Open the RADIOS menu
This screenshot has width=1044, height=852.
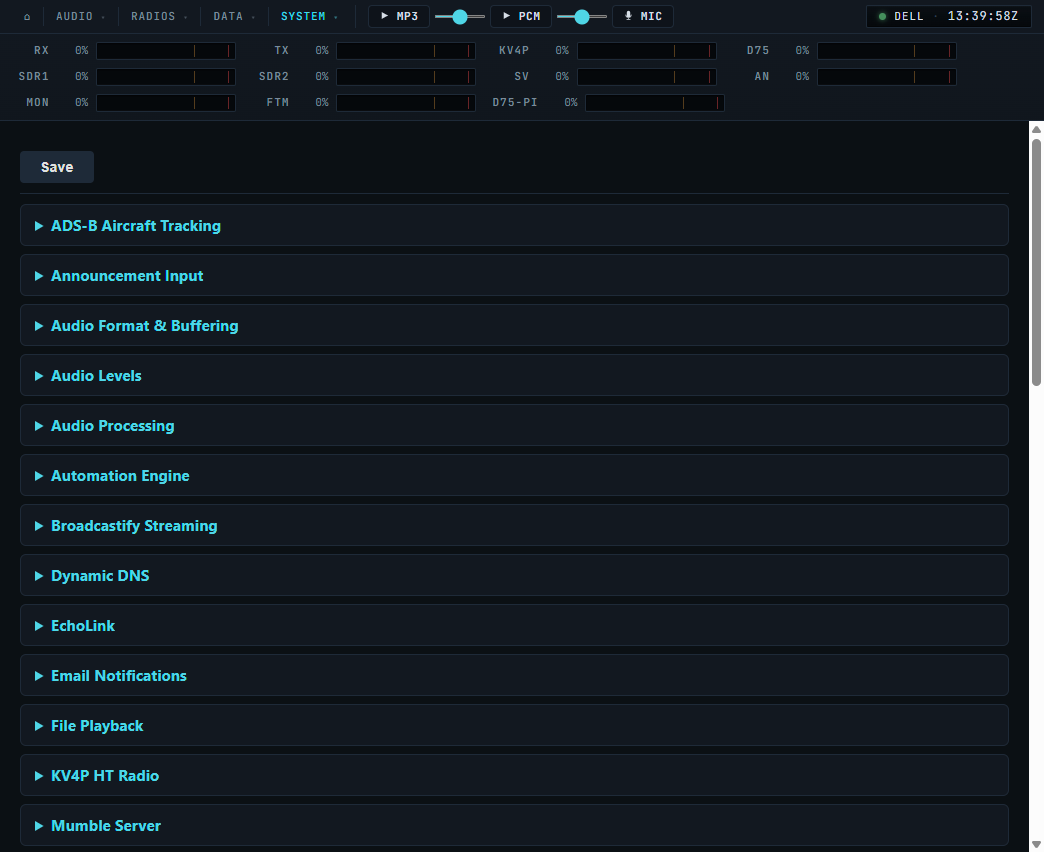pyautogui.click(x=158, y=17)
